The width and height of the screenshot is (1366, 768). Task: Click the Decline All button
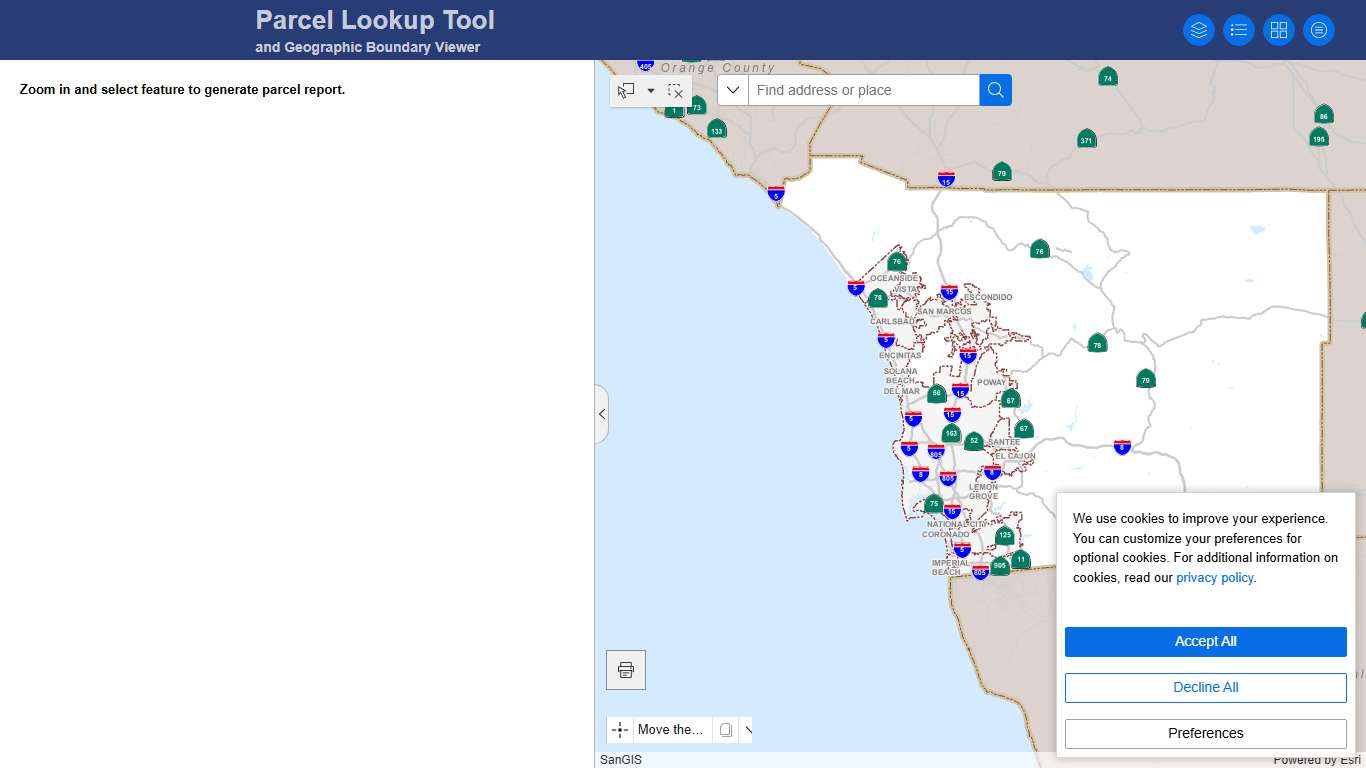tap(1205, 687)
